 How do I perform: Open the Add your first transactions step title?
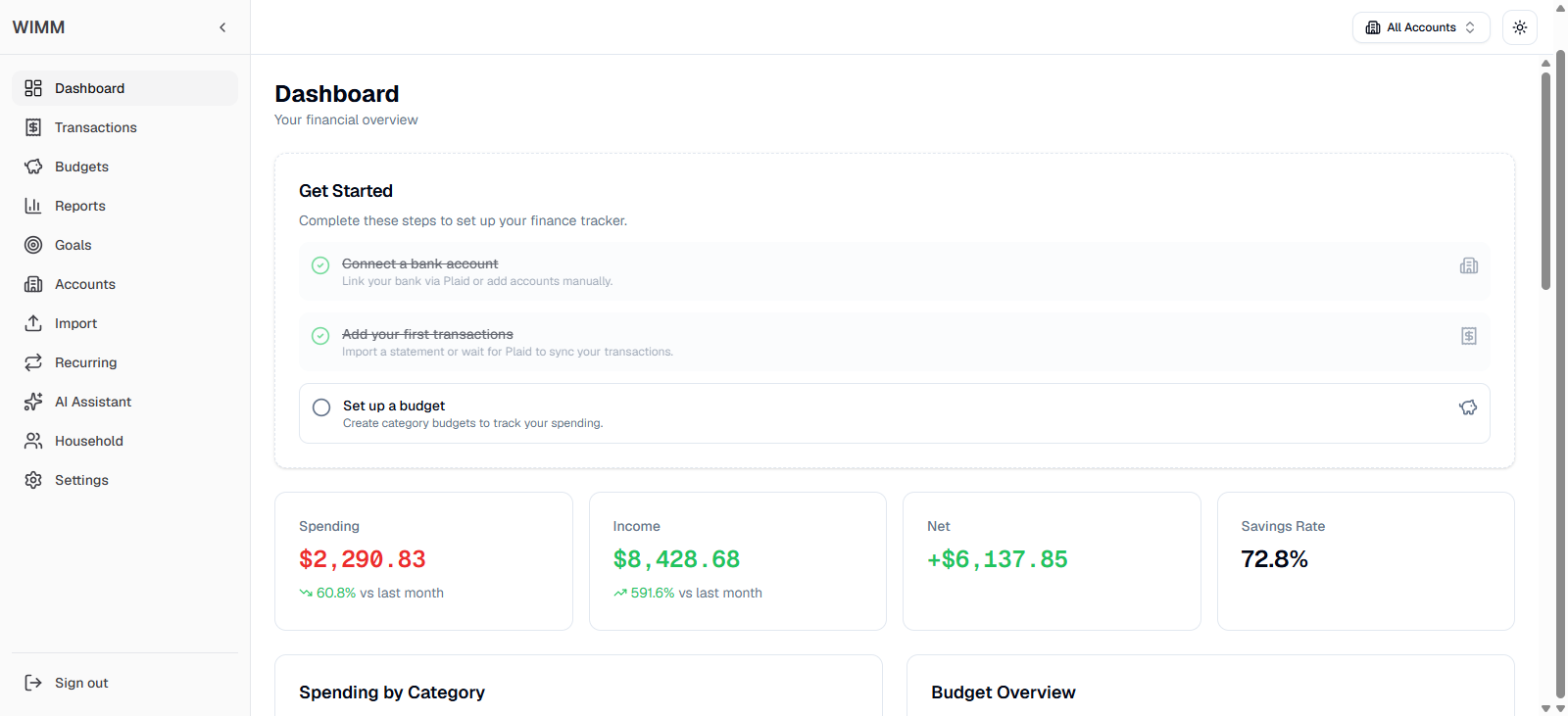(427, 334)
